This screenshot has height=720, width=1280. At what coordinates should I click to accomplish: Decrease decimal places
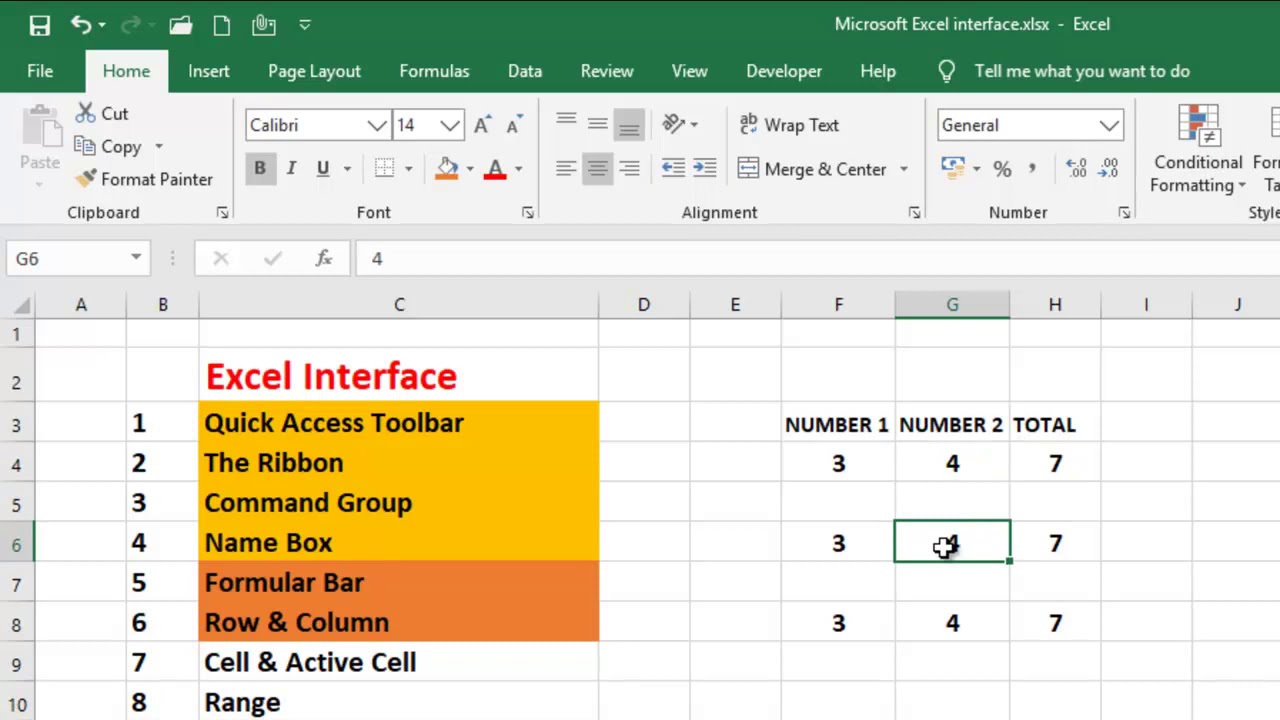pyautogui.click(x=1108, y=169)
